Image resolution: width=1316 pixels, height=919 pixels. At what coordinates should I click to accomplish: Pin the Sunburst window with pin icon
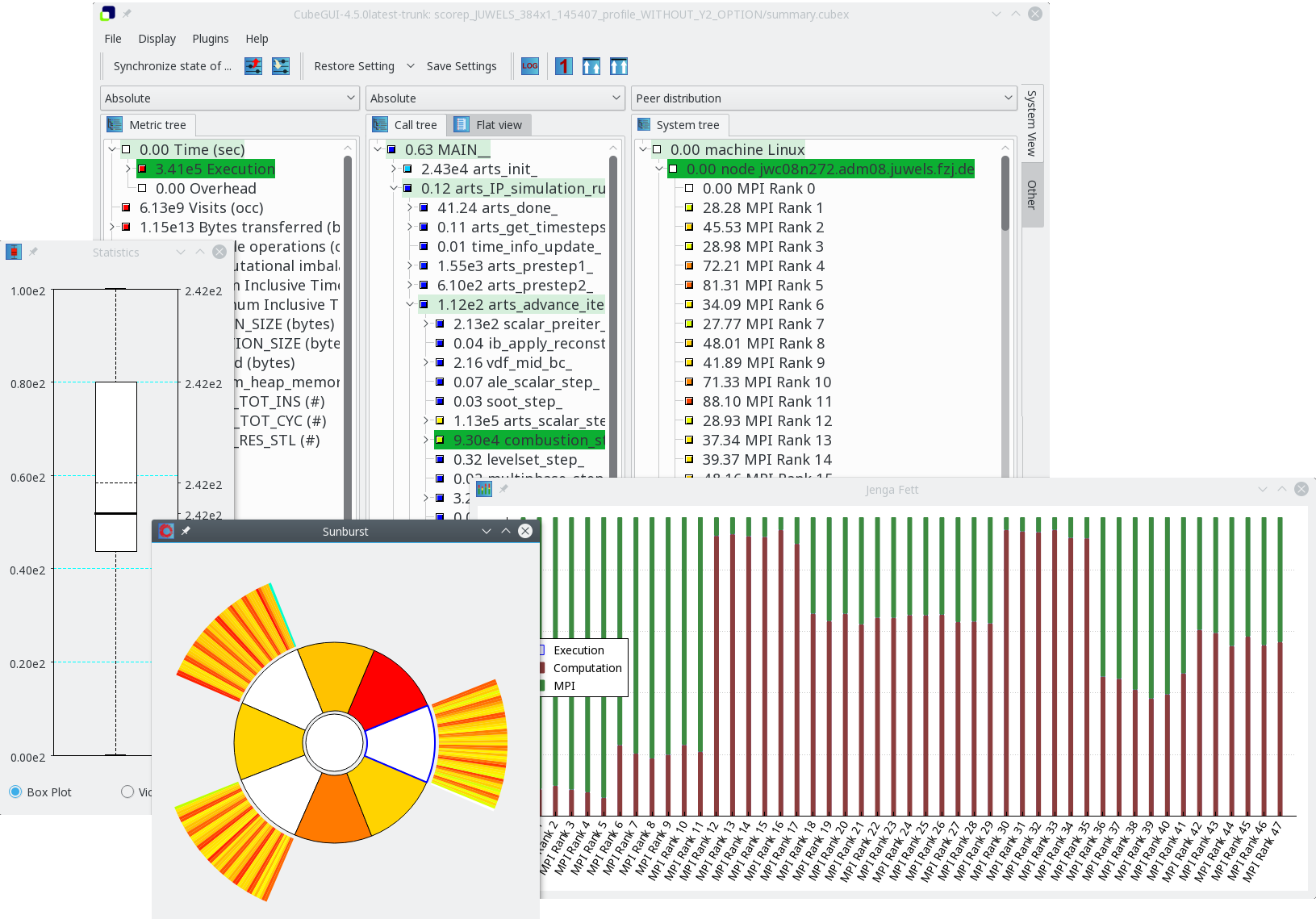(186, 531)
